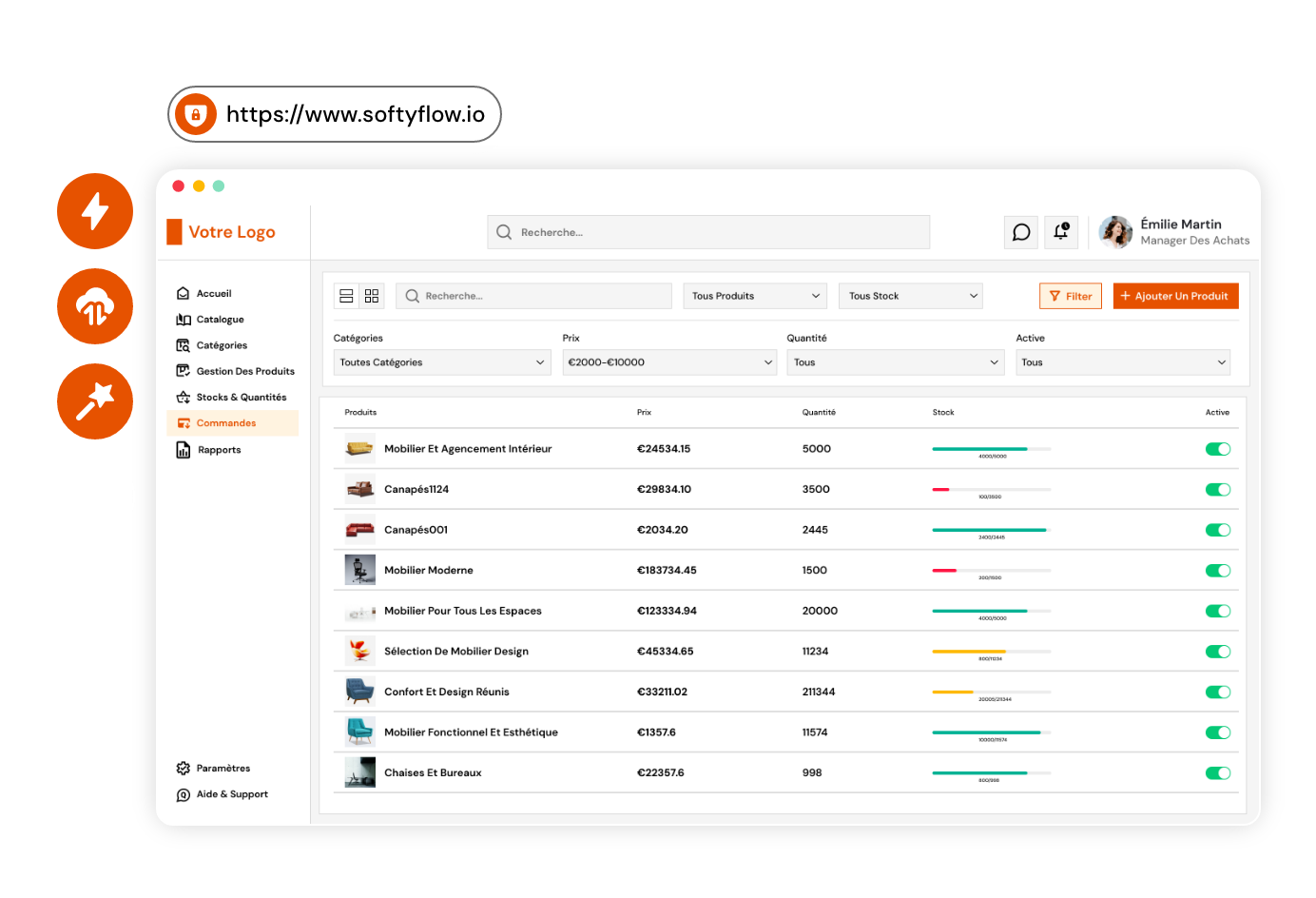
Task: Open the Rapports section
Action: (218, 449)
